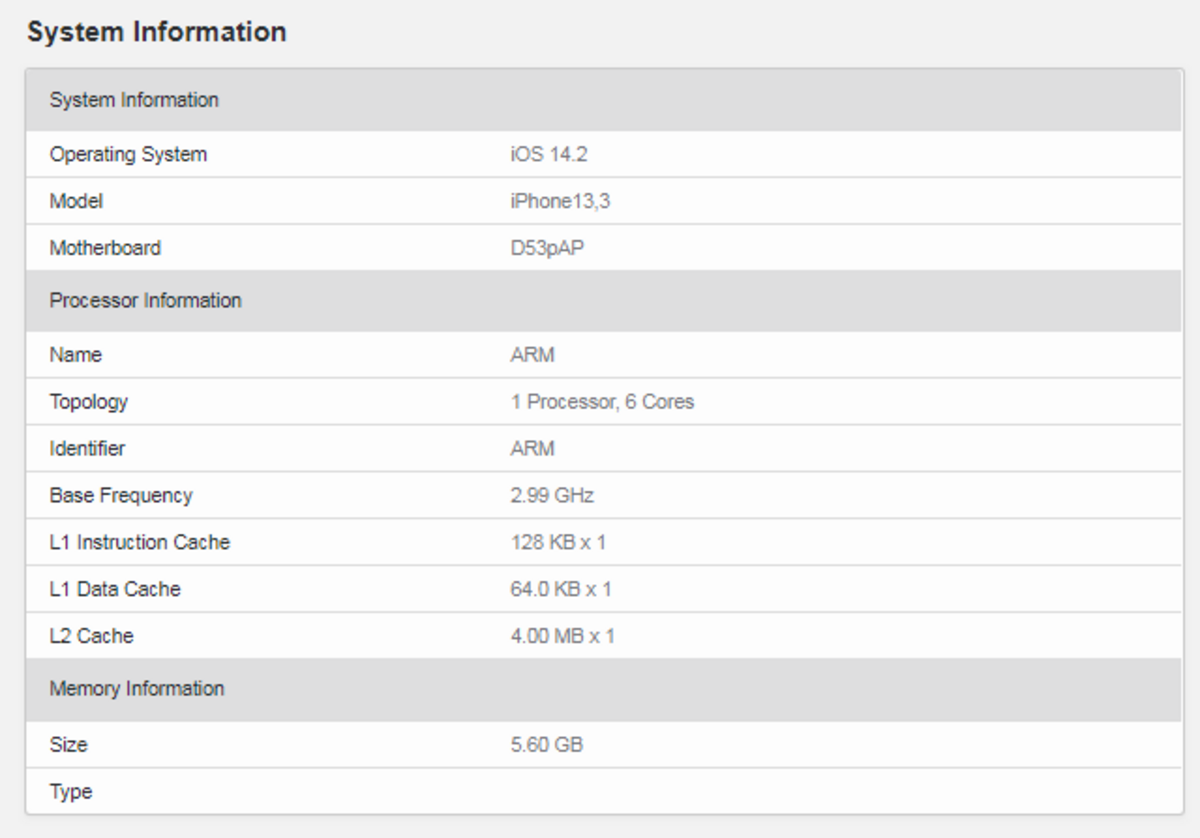Click the 'L1 Data Cache' label

click(115, 590)
